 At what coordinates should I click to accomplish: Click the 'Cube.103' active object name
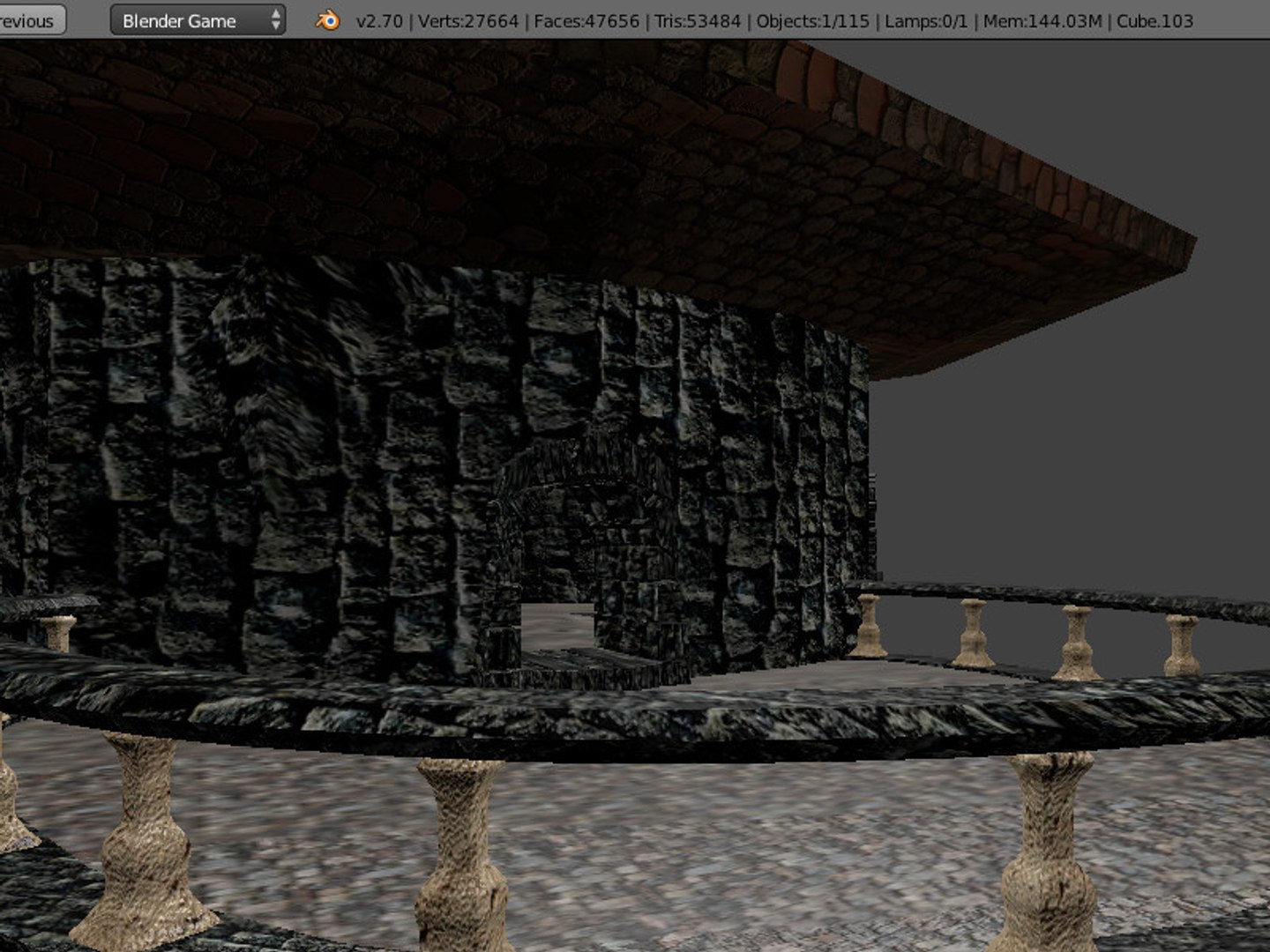pyautogui.click(x=1154, y=21)
